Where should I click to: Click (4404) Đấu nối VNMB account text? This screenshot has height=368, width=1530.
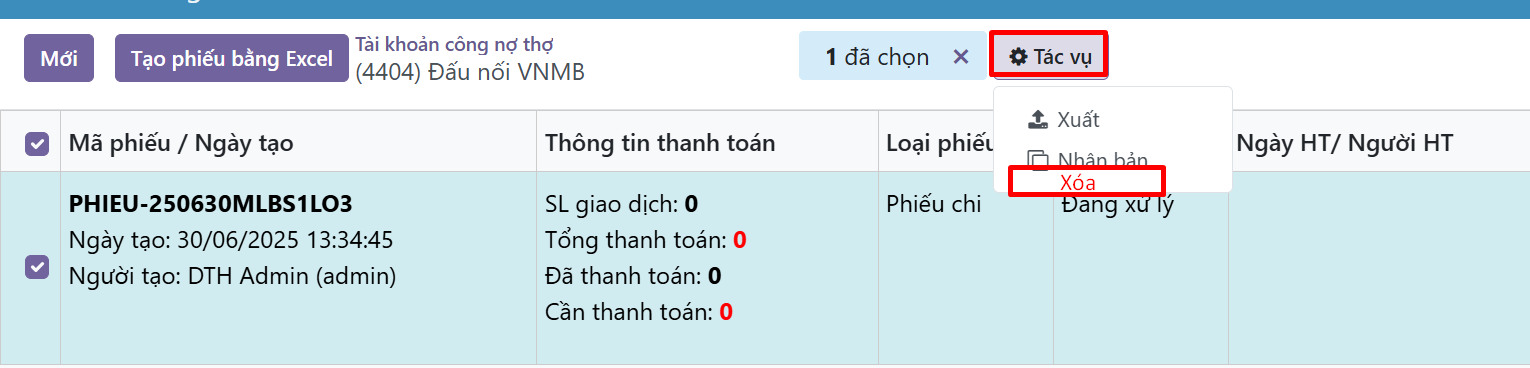470,72
